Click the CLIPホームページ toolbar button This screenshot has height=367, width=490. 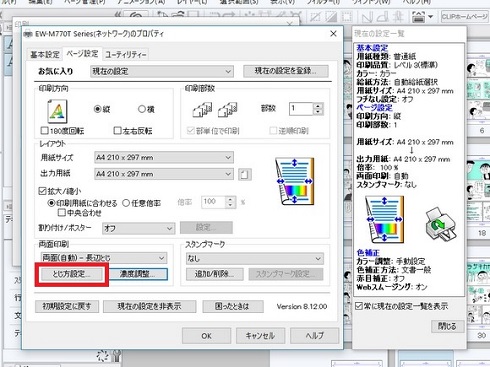tap(464, 16)
